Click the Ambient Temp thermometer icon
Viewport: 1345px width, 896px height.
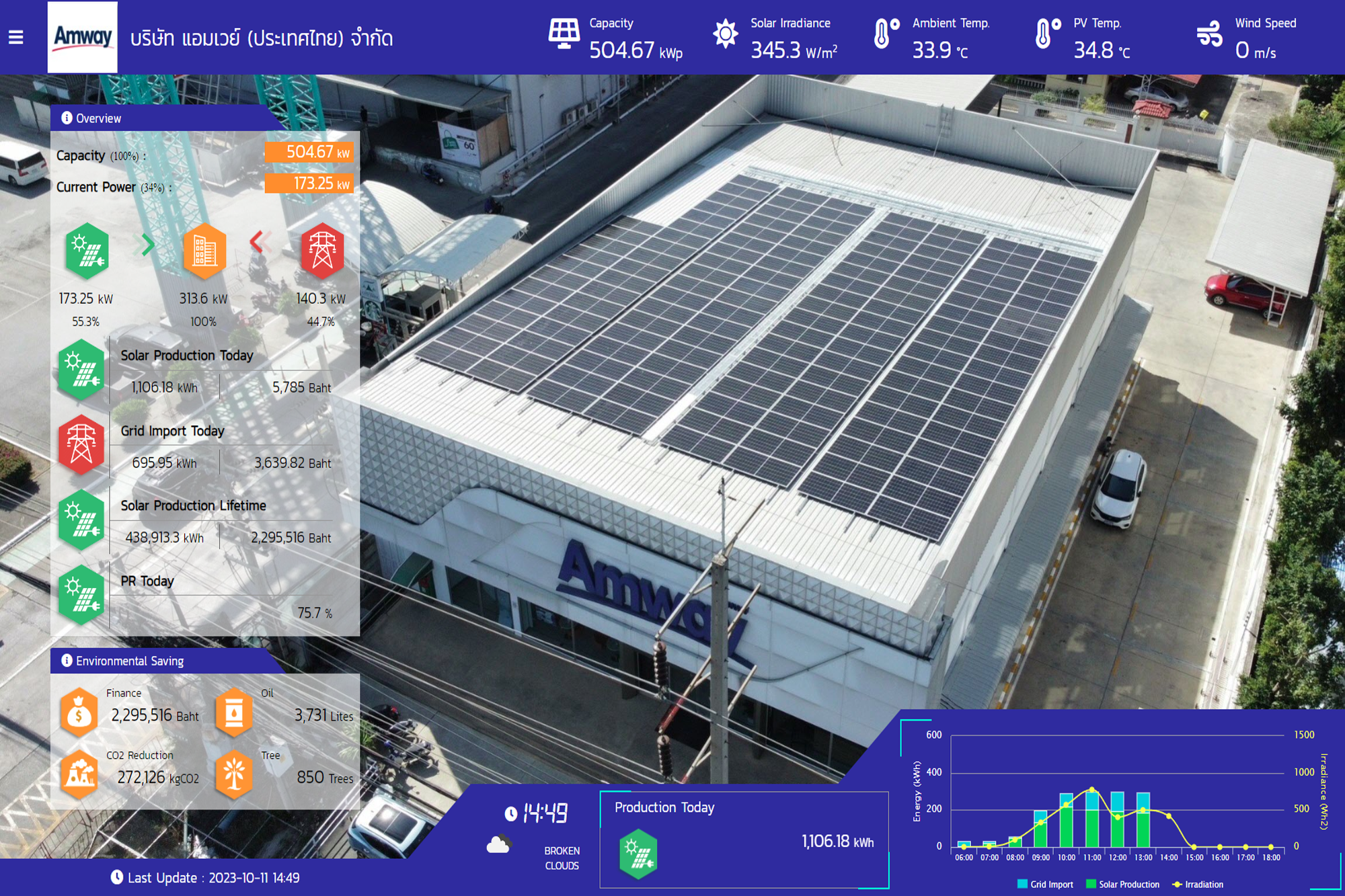coord(885,34)
